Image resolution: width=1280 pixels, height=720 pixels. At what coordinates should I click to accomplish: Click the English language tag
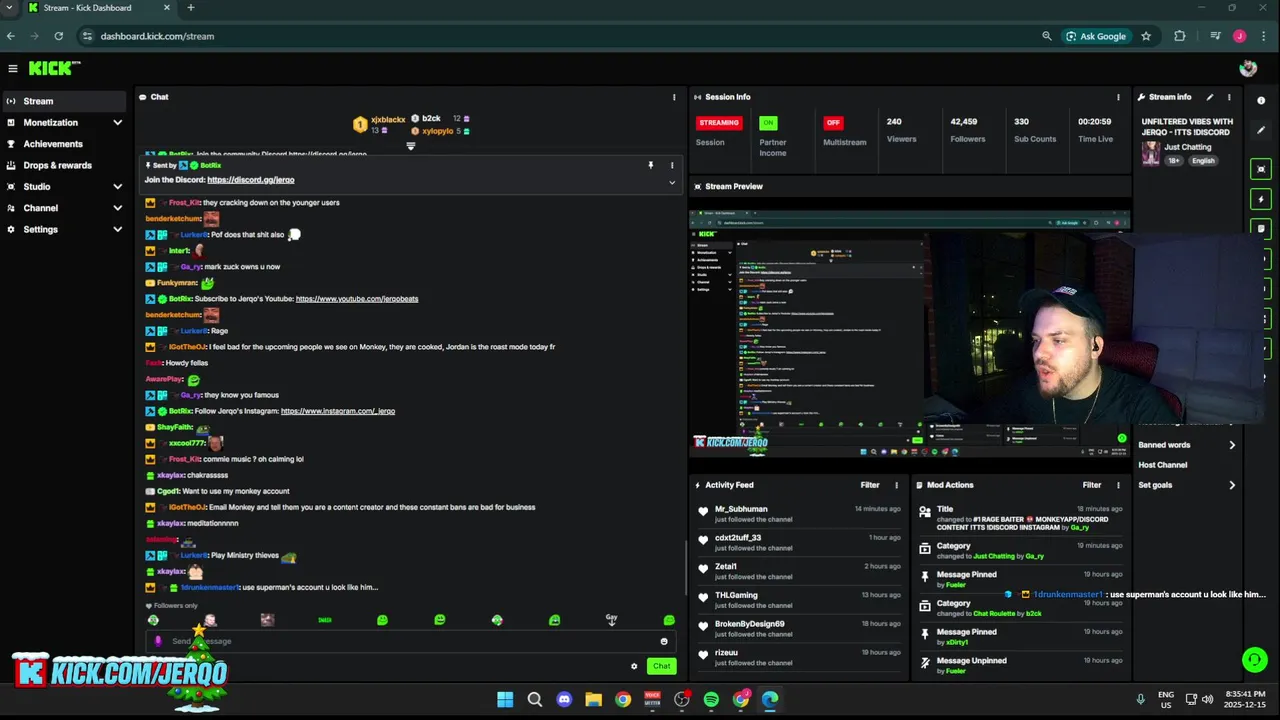tap(1203, 161)
